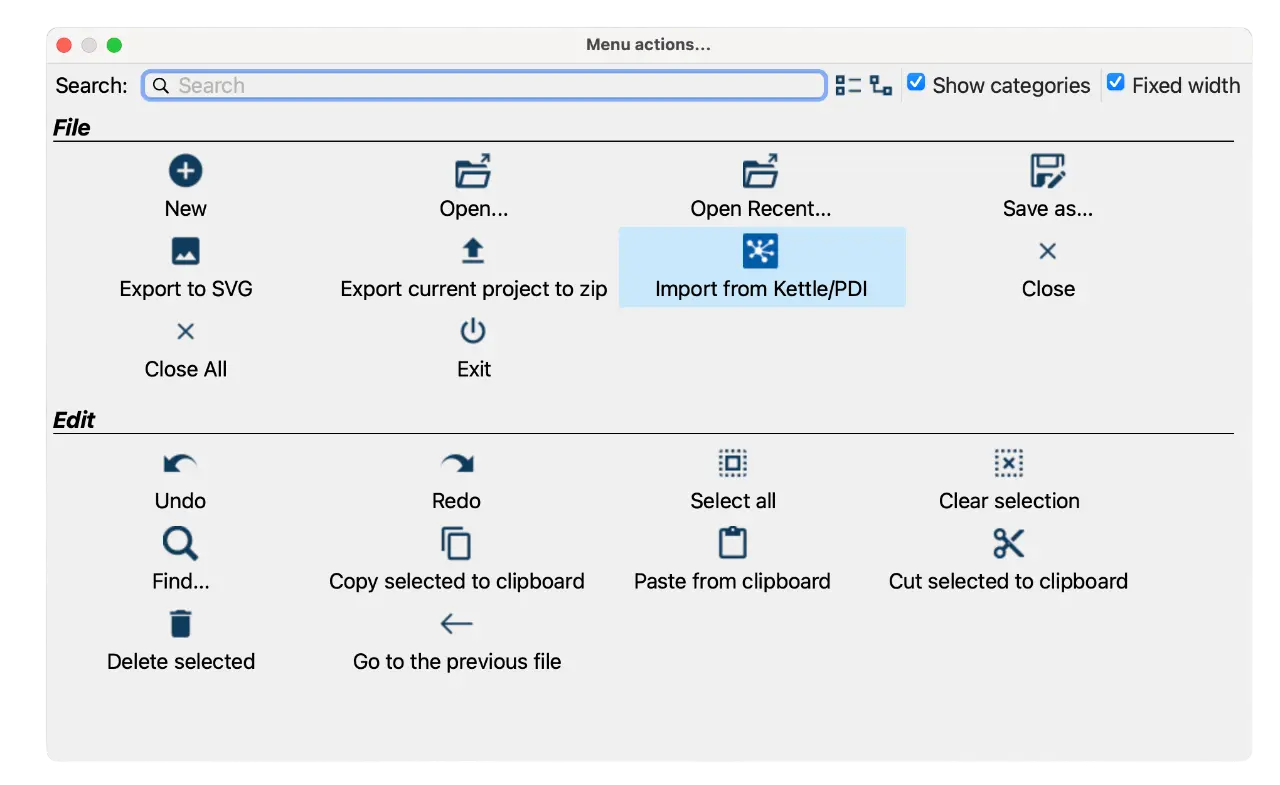Click the Exit power icon
Screen dimensions: 1280x785
click(x=473, y=331)
